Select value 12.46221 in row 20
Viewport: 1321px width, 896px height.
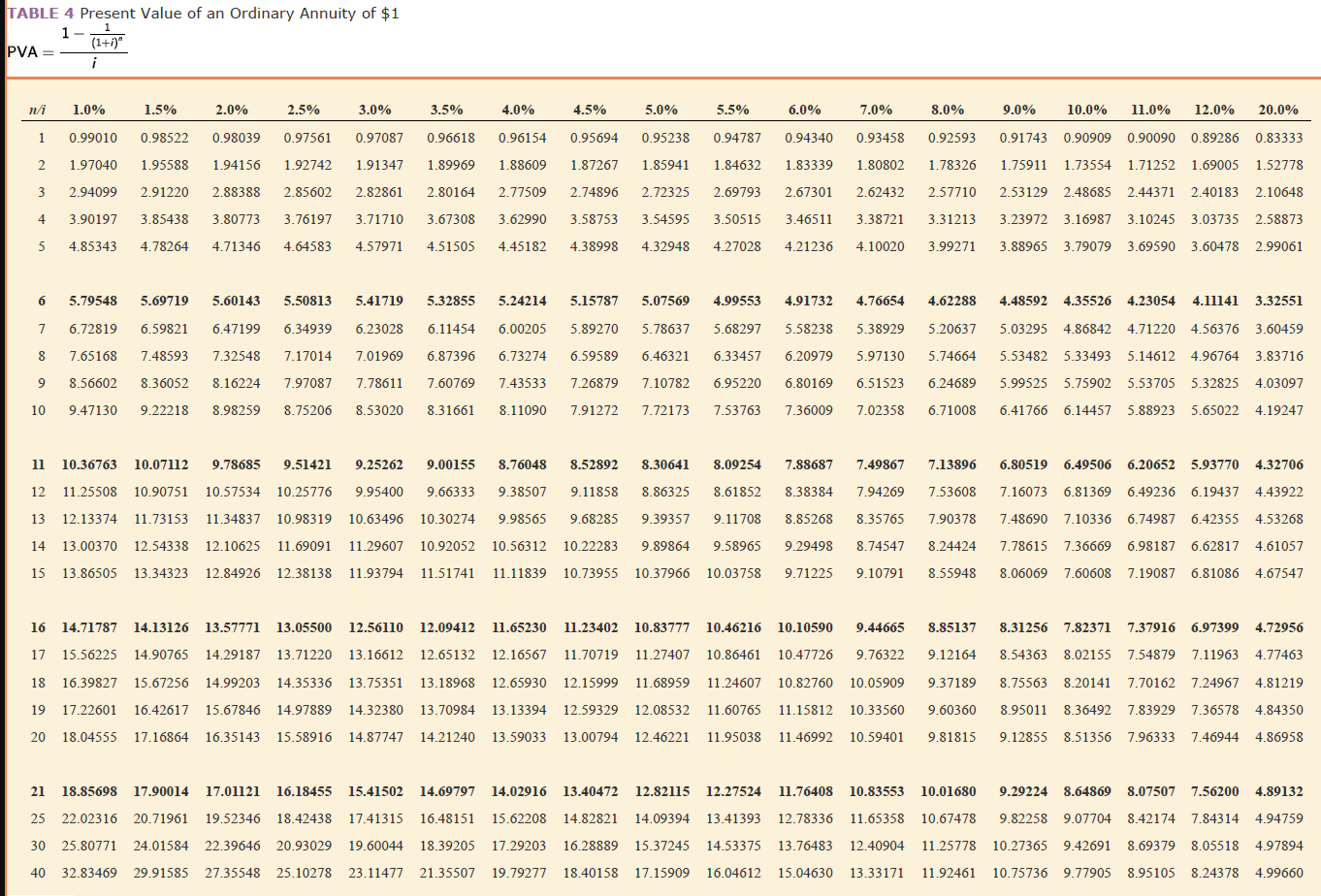(662, 737)
